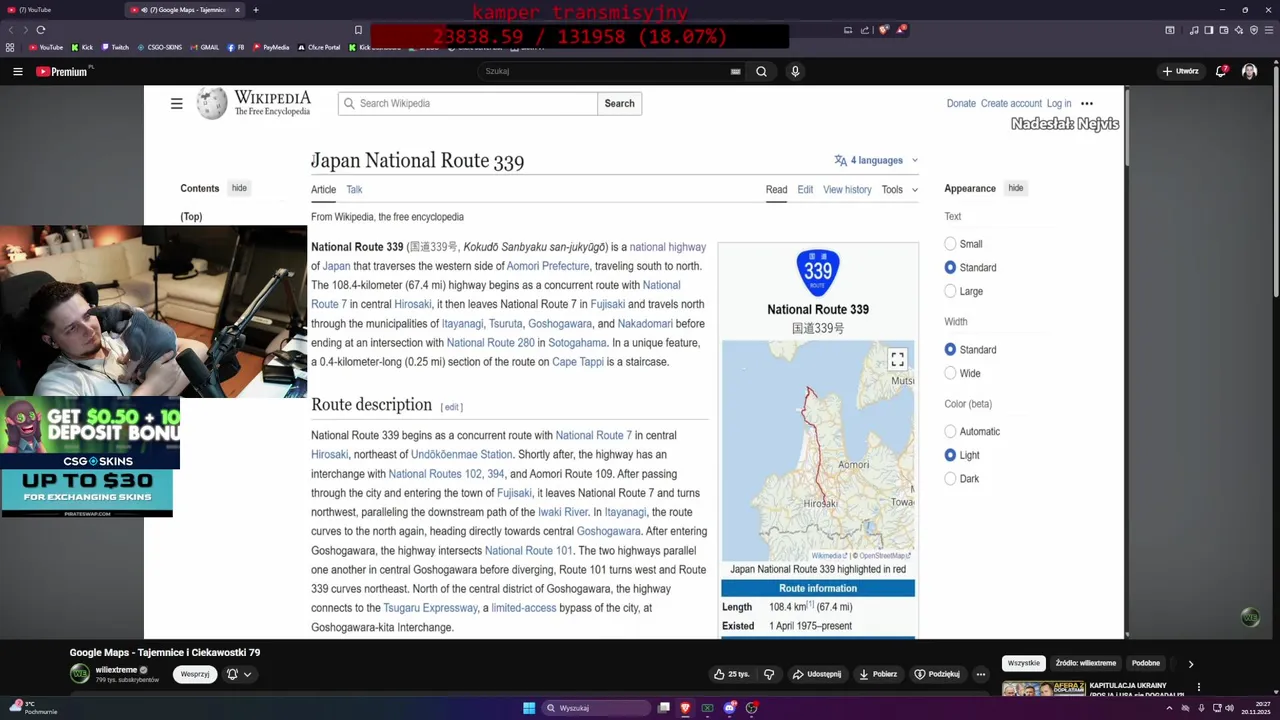Open Brave browser from the taskbar
Viewport: 1280px width, 720px height.
coord(685,708)
